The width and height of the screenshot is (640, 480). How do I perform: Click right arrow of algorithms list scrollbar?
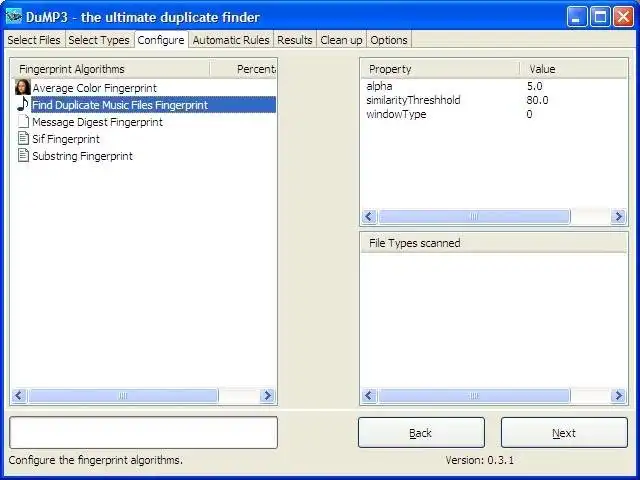point(267,395)
